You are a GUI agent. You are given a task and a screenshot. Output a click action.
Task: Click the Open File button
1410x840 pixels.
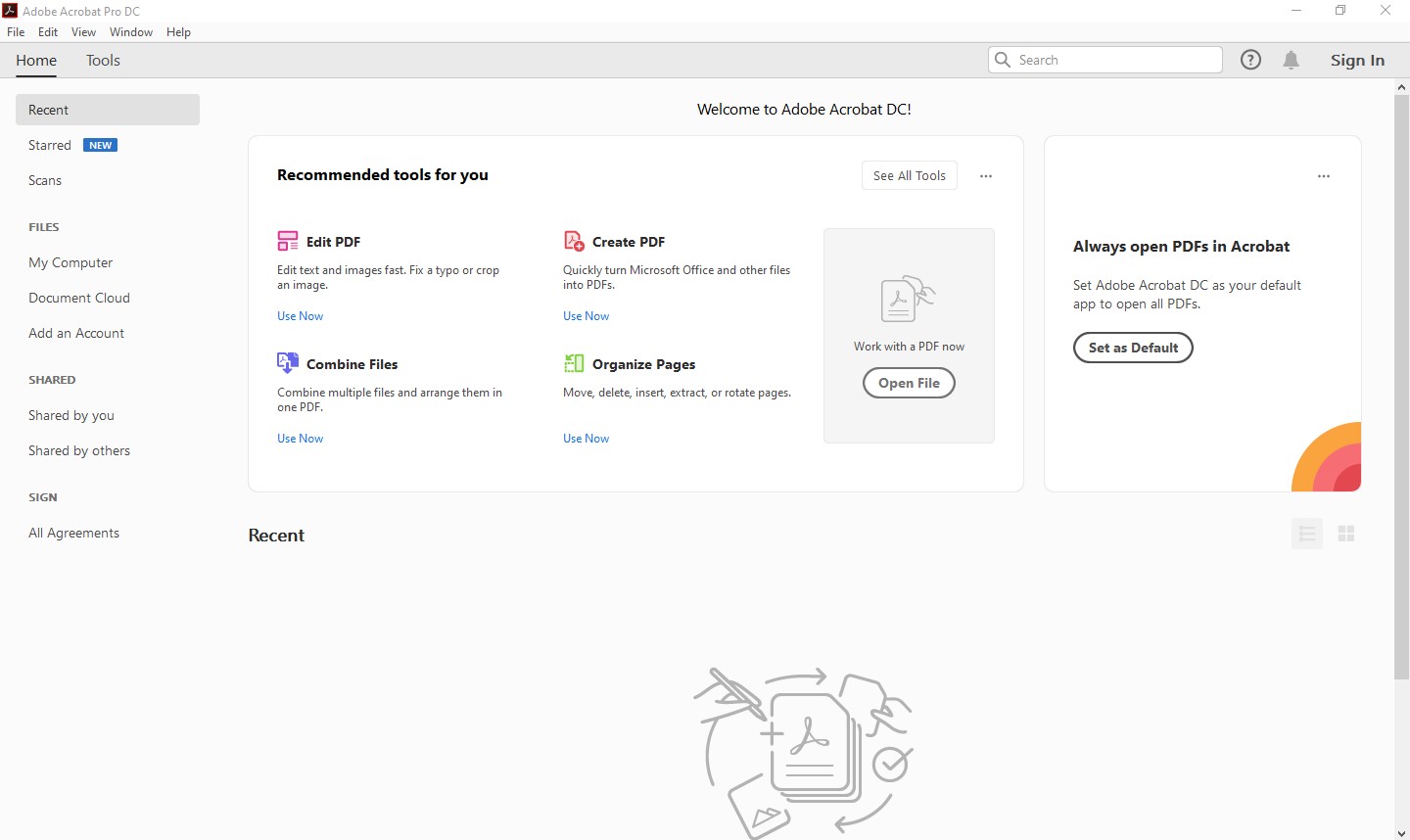click(x=909, y=383)
